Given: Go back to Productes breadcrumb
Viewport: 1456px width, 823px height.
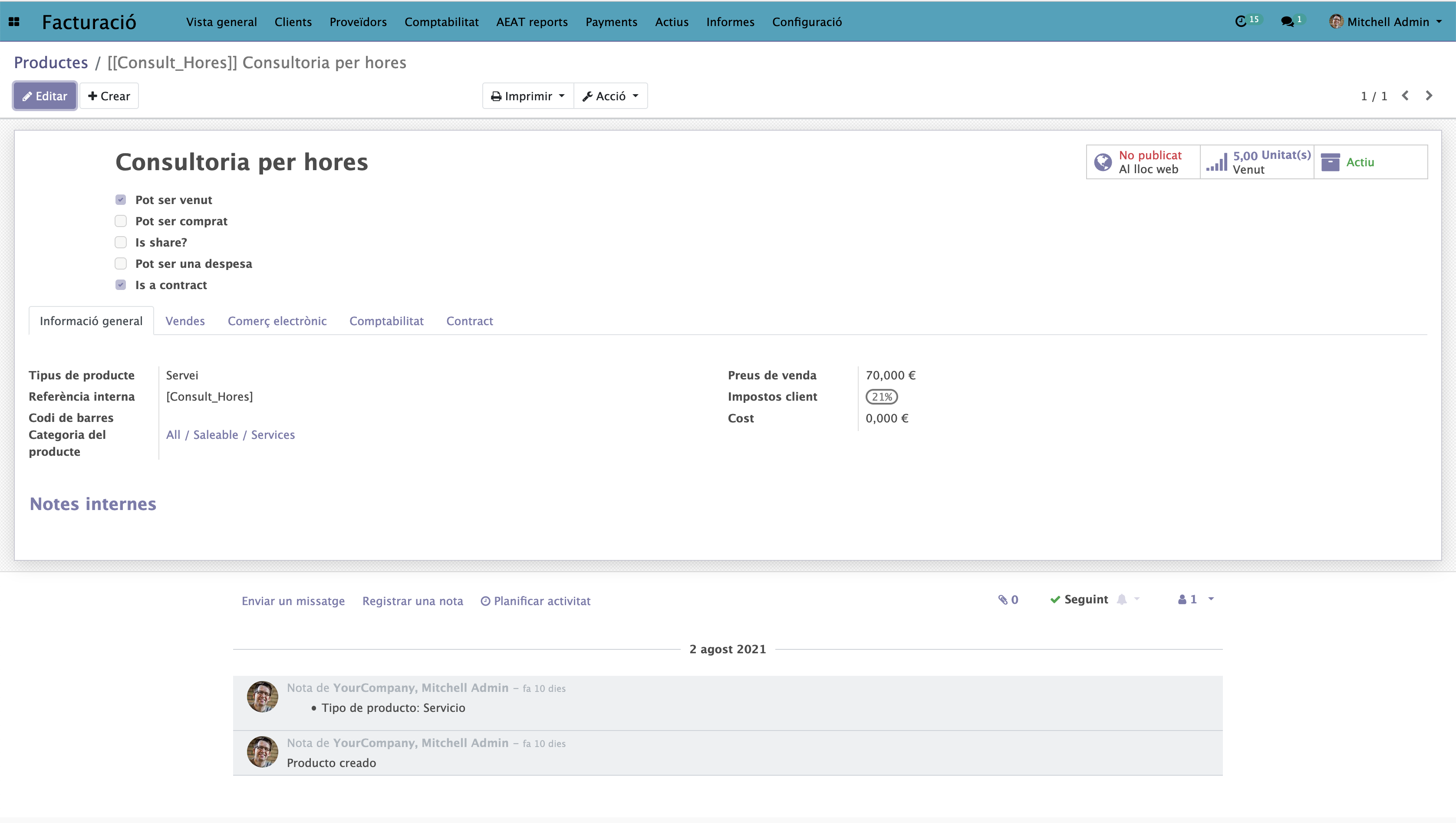Looking at the screenshot, I should pos(51,62).
